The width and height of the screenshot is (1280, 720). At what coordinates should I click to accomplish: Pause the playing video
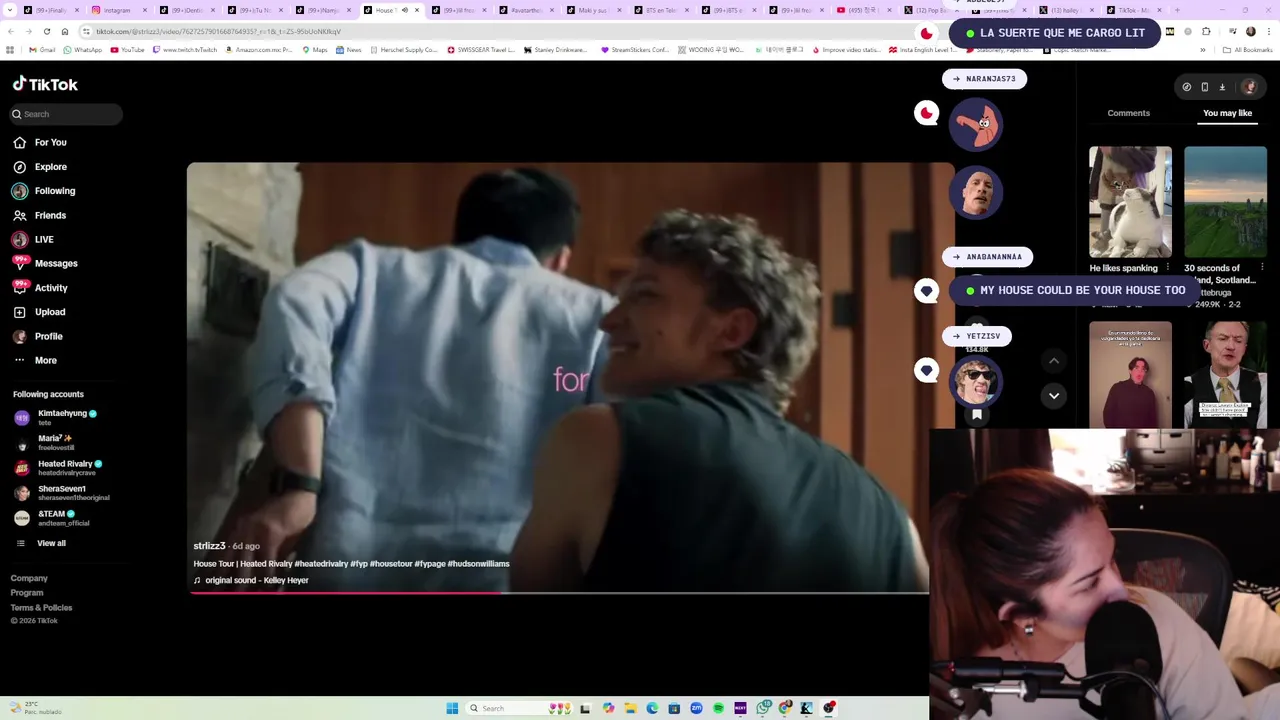point(570,378)
